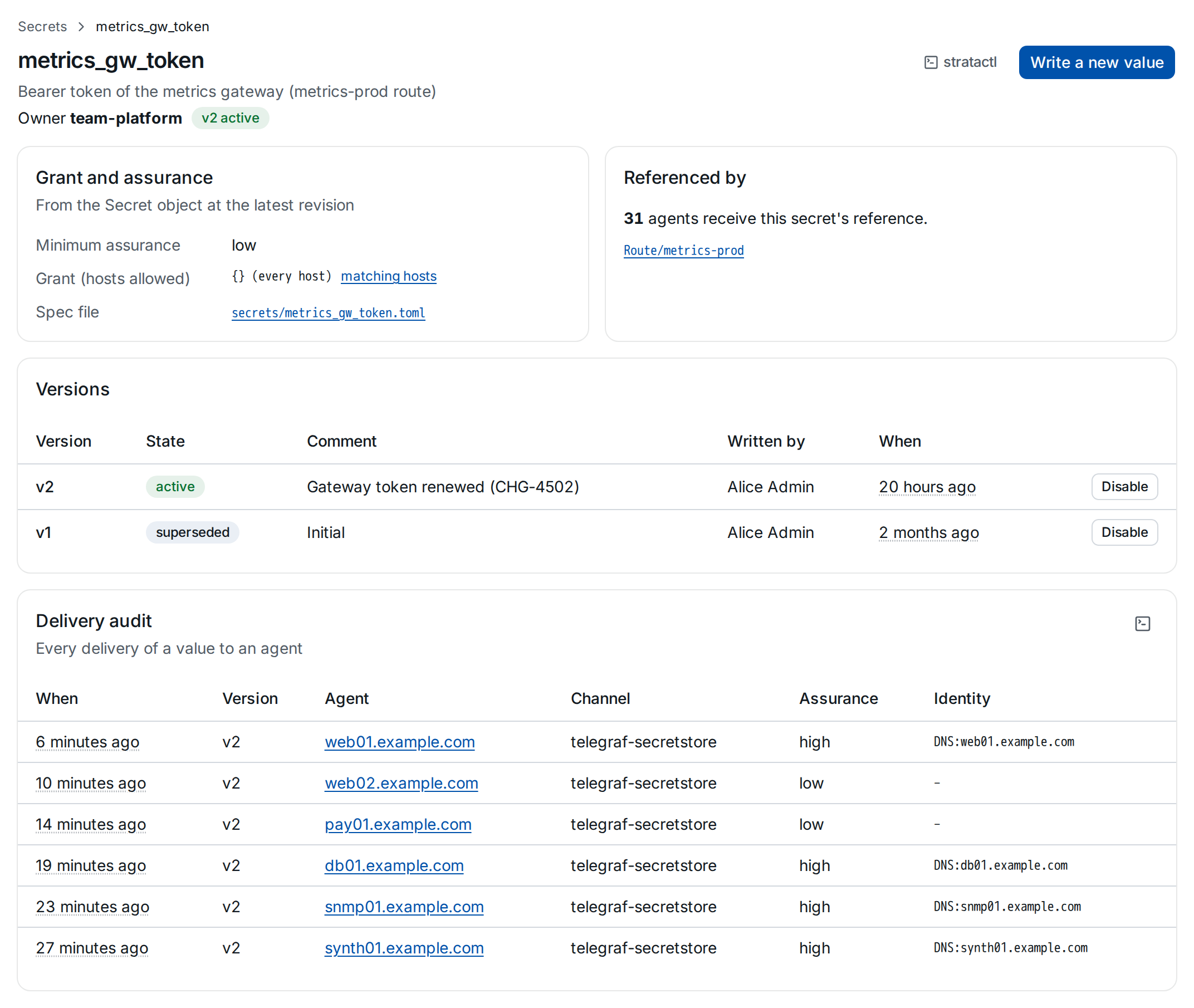The width and height of the screenshot is (1194, 1008).
Task: Disable version v1
Action: pos(1124,532)
